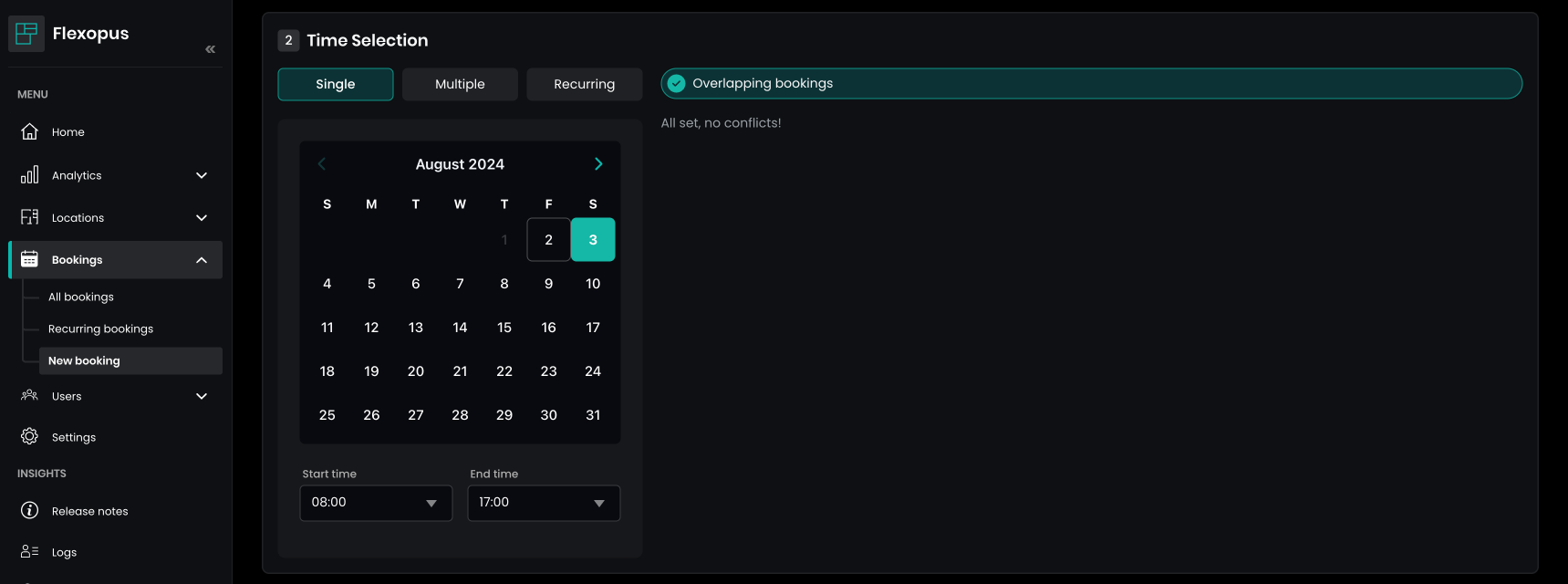Switch to Multiple booking mode

pos(460,84)
